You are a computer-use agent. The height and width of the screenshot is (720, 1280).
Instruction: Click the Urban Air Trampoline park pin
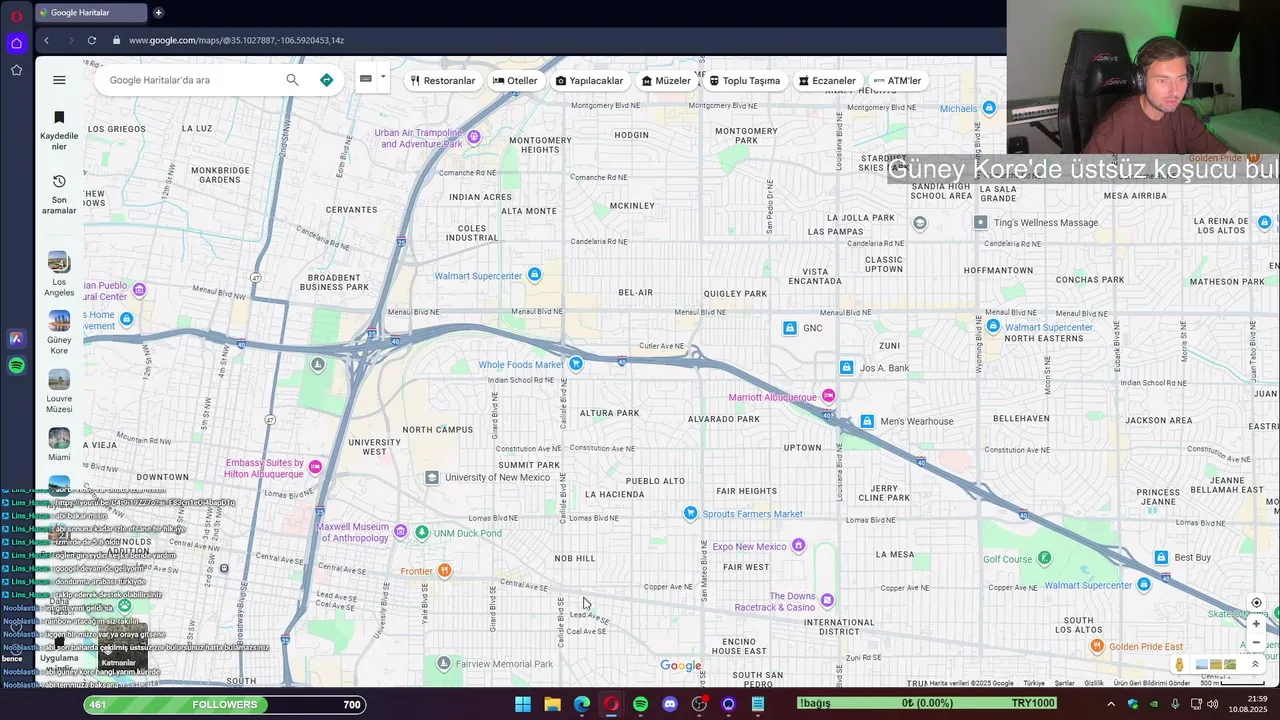point(474,136)
